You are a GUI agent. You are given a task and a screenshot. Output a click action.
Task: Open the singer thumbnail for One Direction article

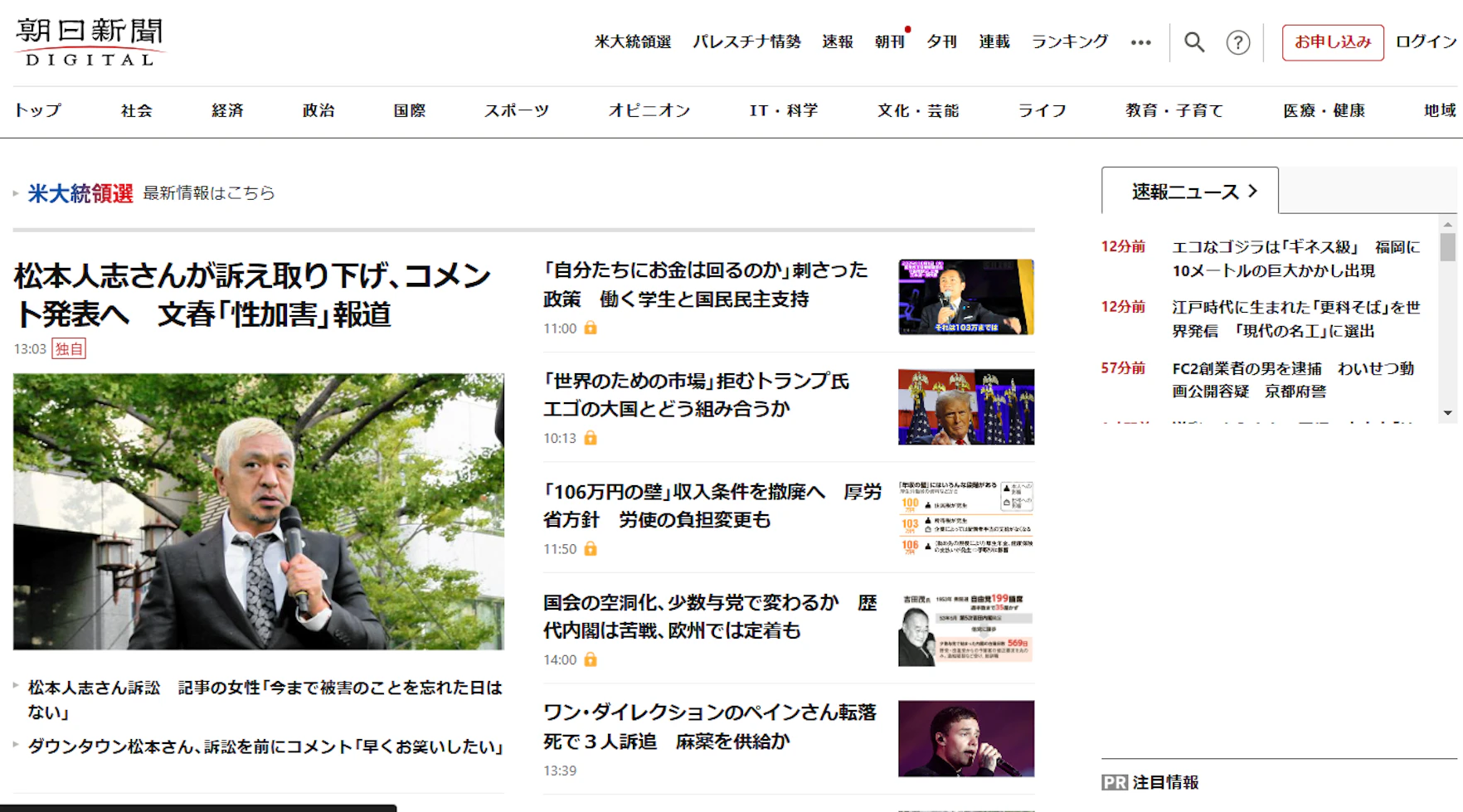[966, 738]
